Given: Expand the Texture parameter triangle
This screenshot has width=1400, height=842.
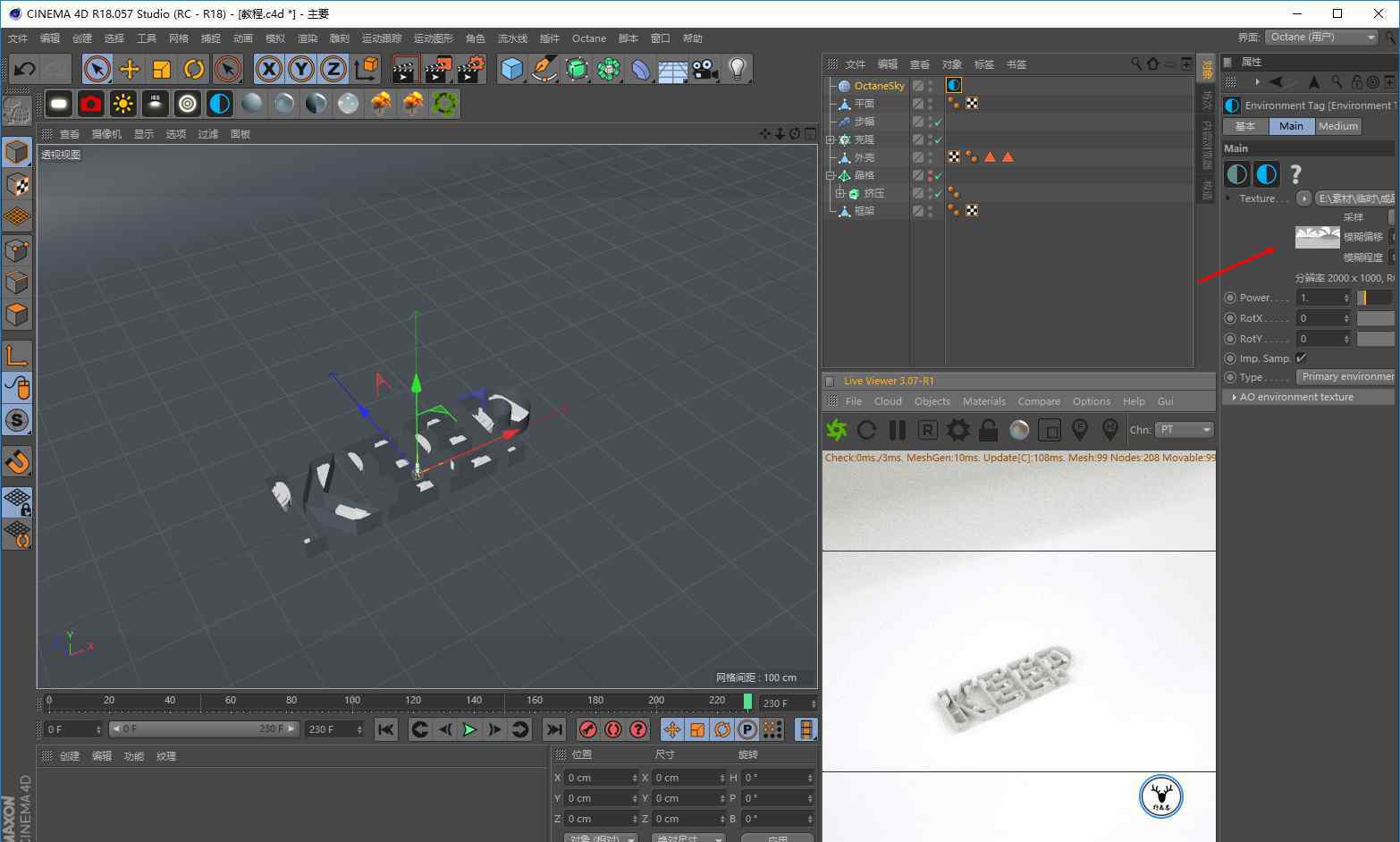Looking at the screenshot, I should (x=1227, y=198).
